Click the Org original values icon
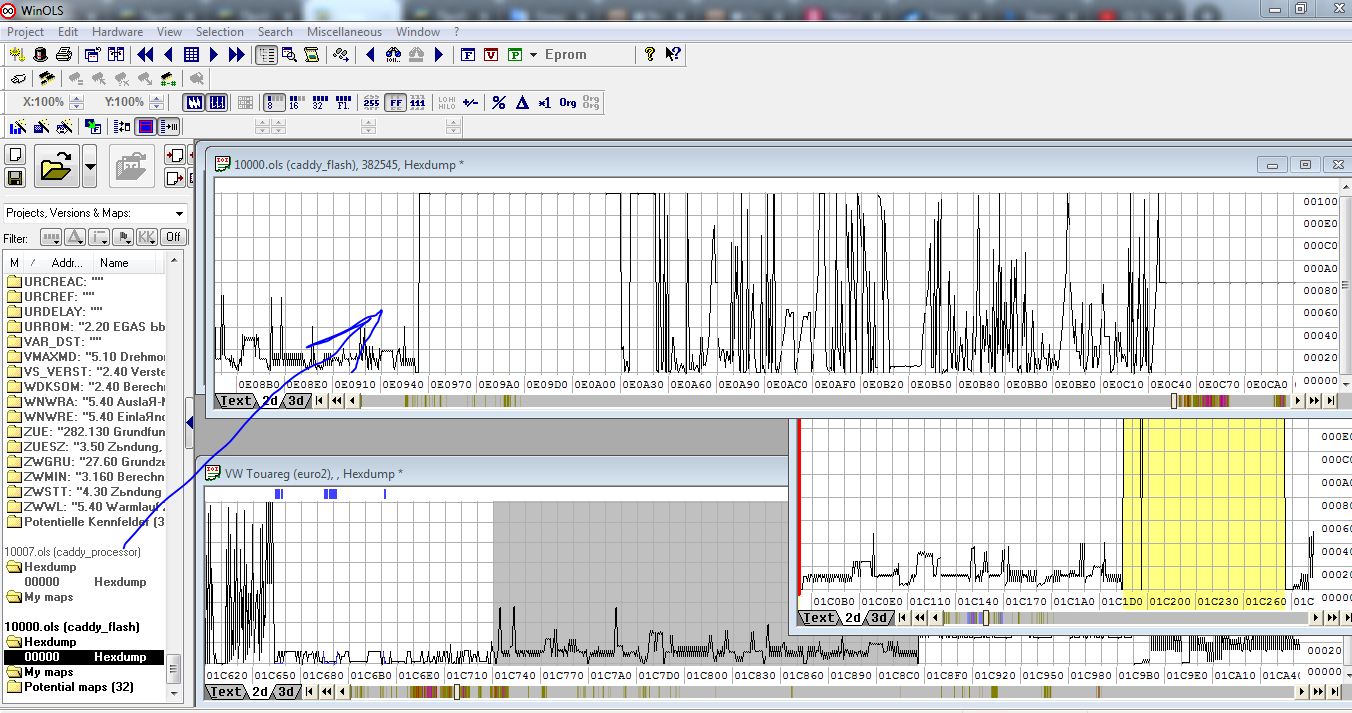The width and height of the screenshot is (1352, 713). coord(567,102)
